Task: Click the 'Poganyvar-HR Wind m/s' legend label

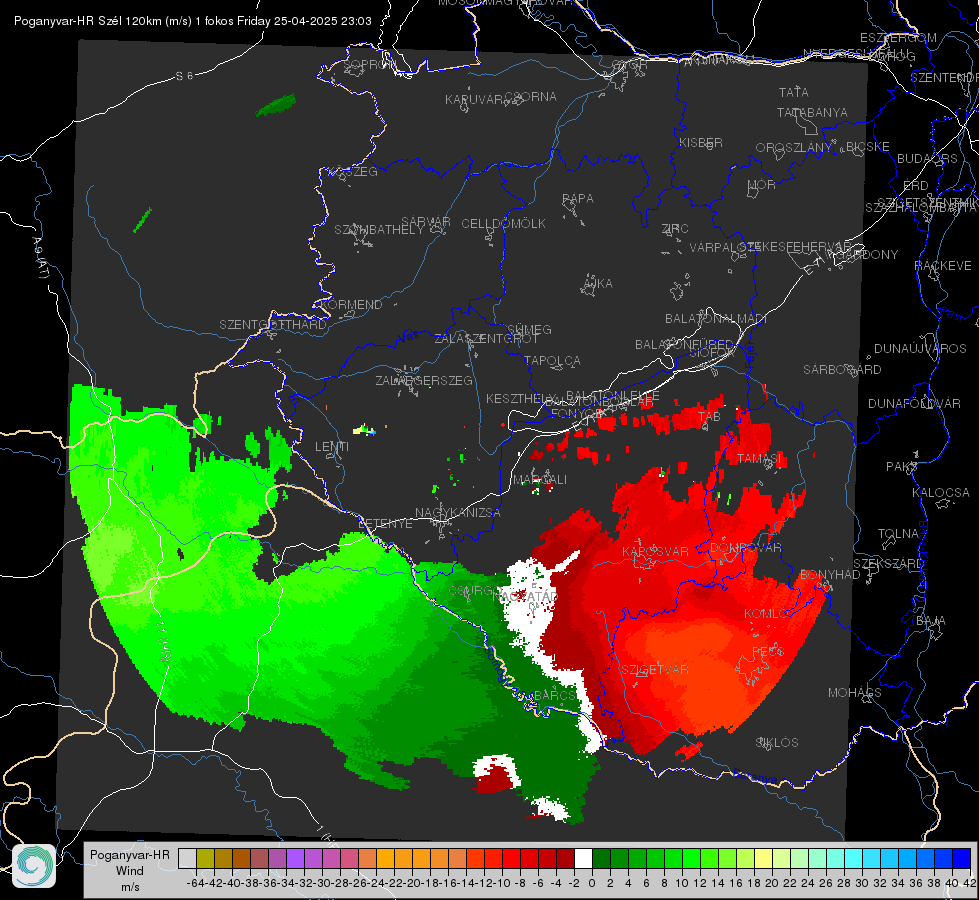Action: 130,871
